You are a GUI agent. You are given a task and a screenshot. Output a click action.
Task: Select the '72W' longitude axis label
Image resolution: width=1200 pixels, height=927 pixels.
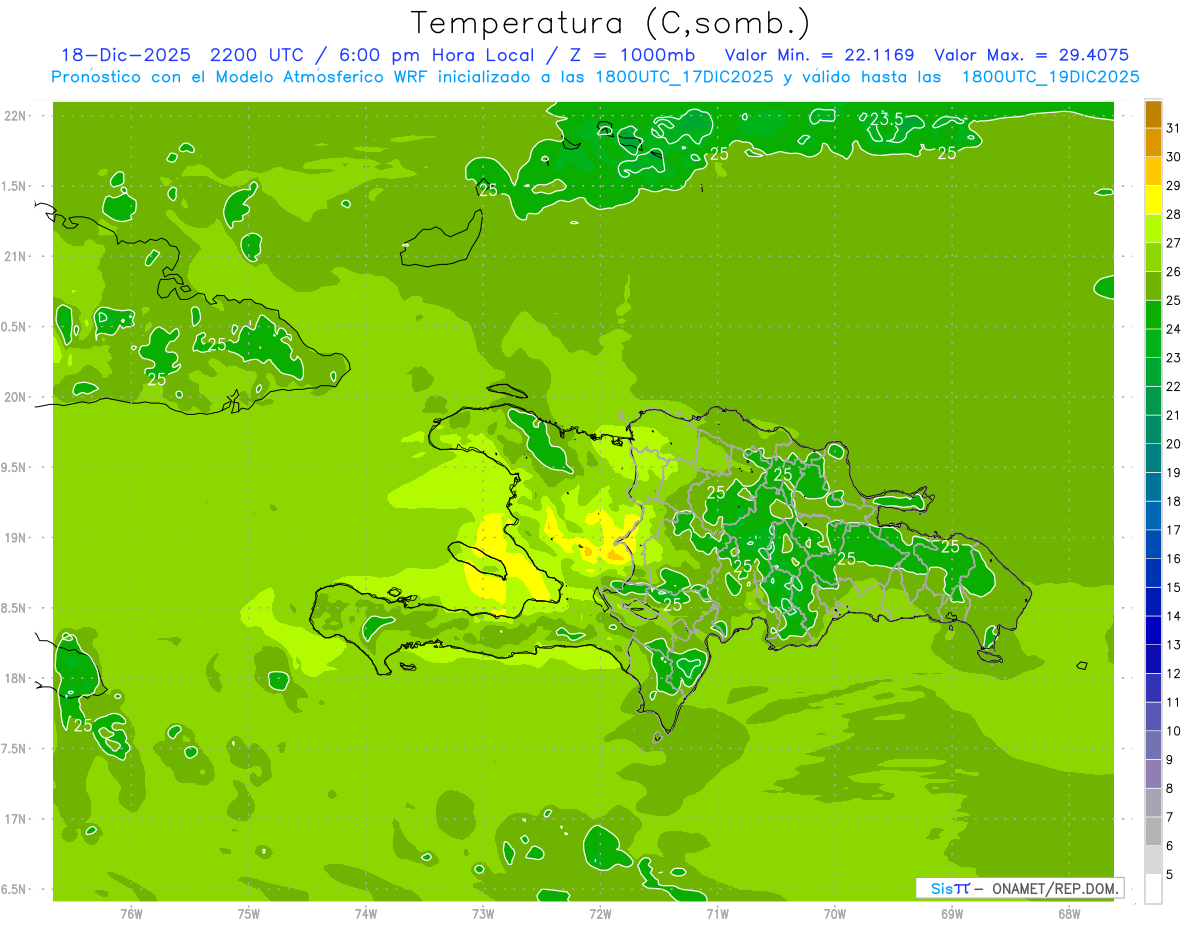point(600,913)
